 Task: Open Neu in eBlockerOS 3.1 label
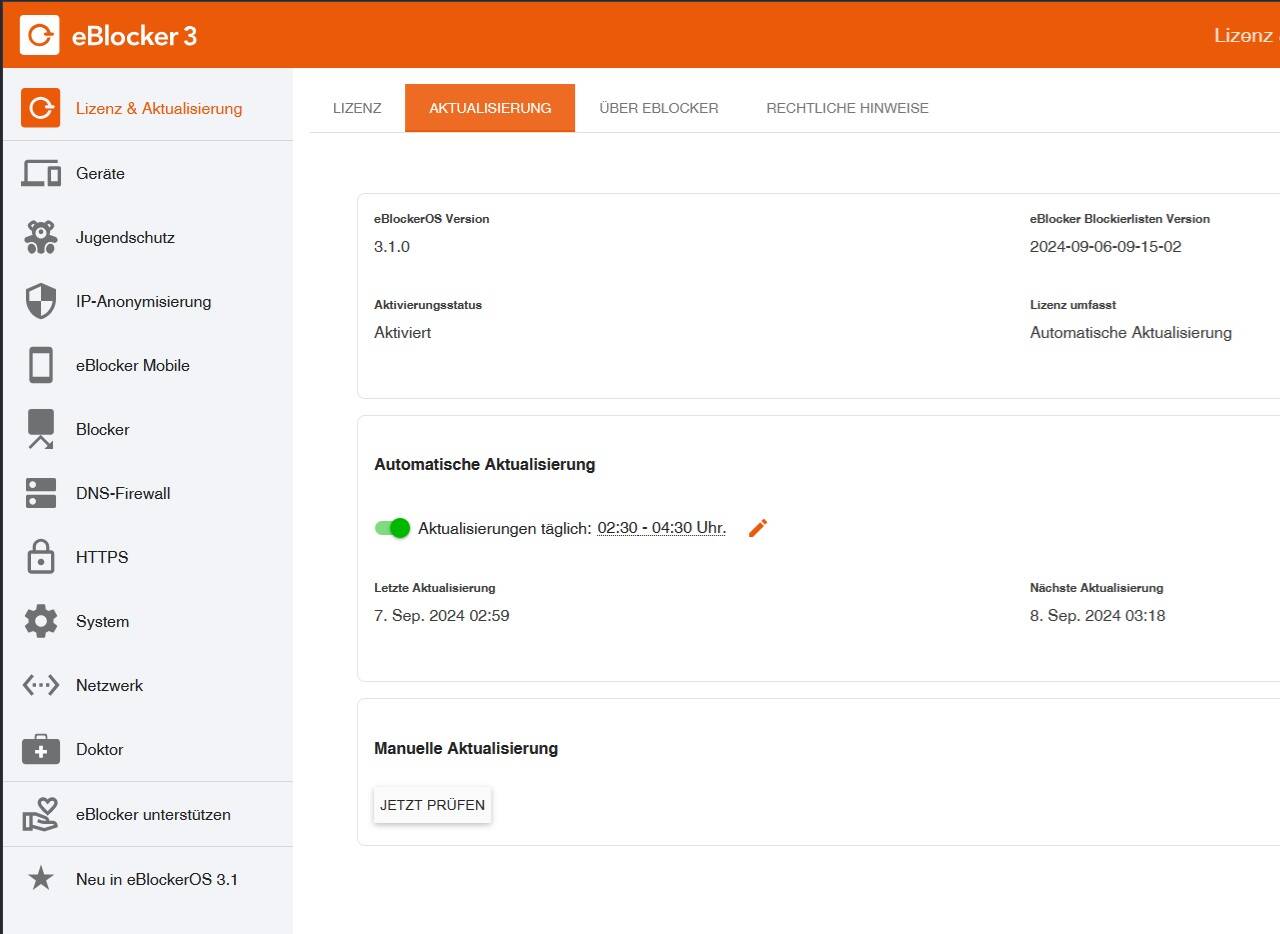pos(157,880)
